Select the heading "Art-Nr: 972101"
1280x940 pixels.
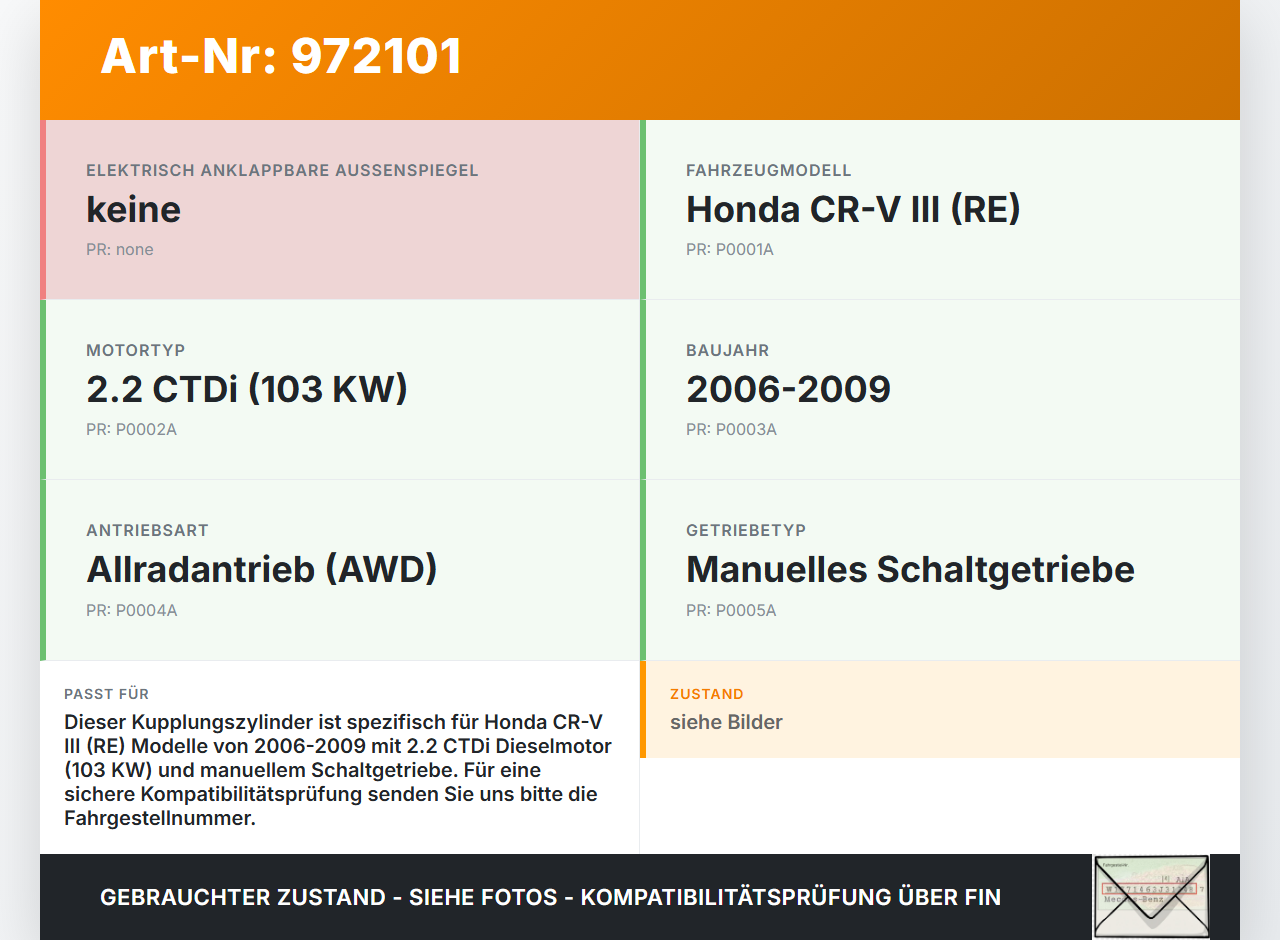(281, 56)
